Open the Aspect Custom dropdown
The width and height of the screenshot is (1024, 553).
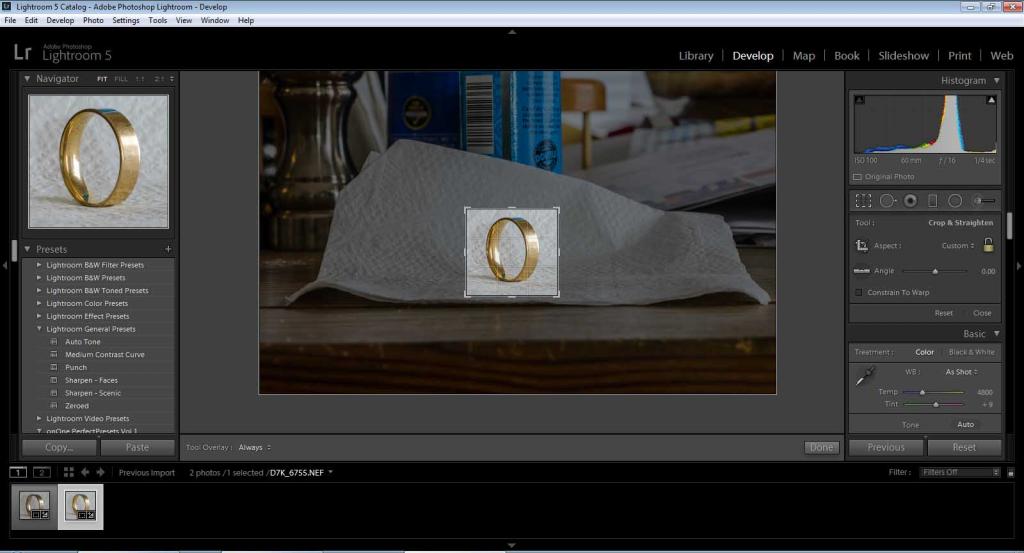pyautogui.click(x=957, y=246)
